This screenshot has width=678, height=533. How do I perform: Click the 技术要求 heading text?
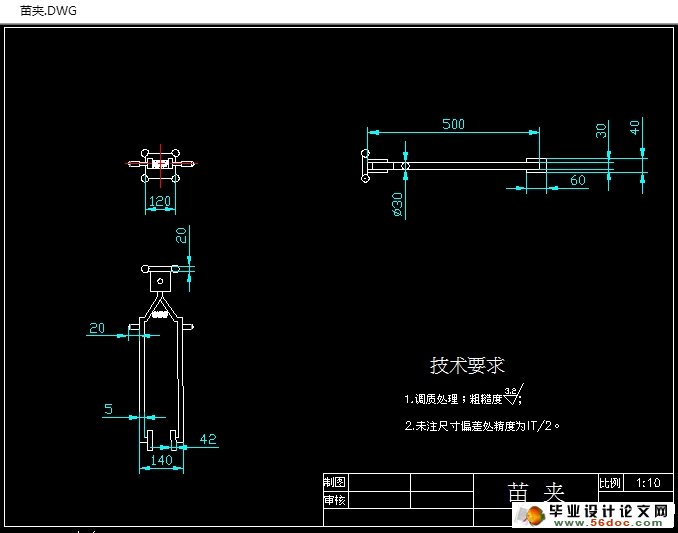pos(467,365)
